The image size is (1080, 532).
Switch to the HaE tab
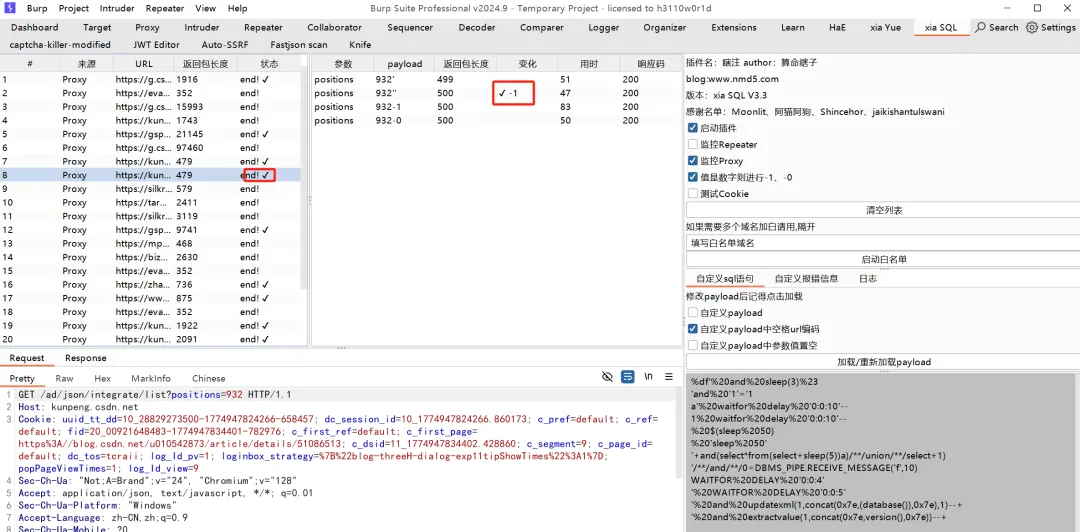tap(837, 28)
